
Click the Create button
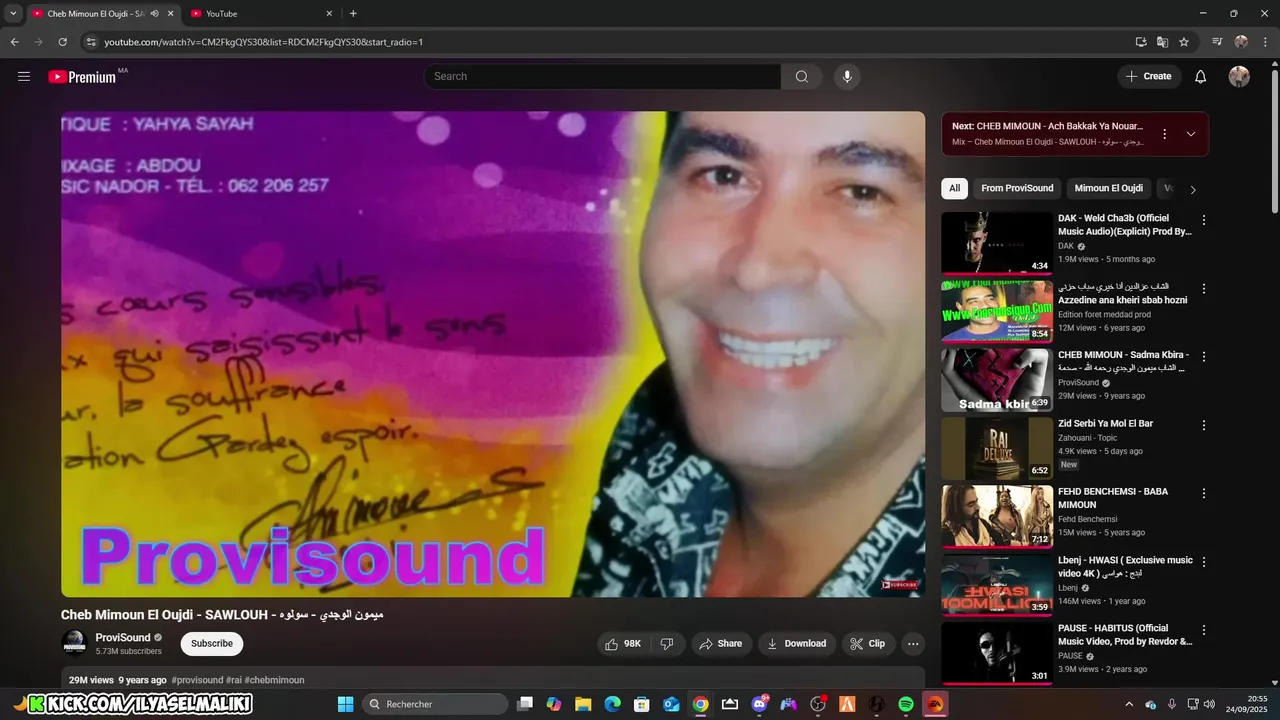(1149, 76)
